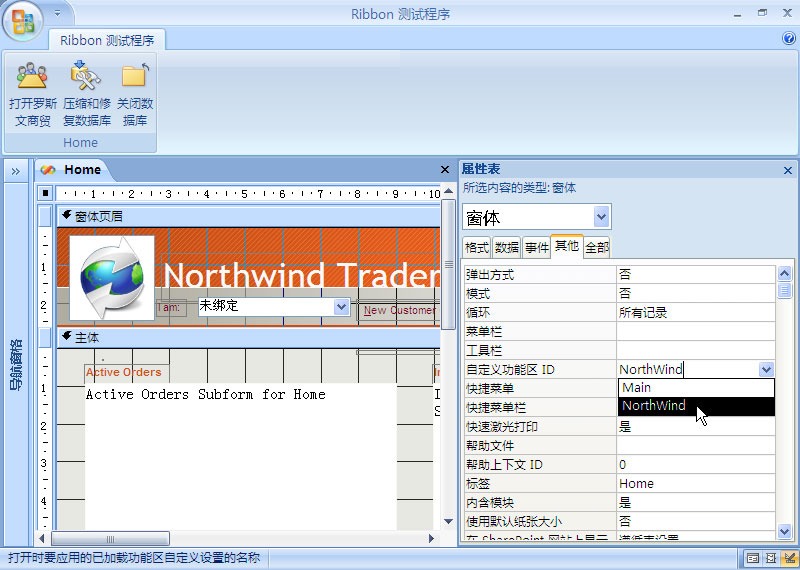Select the Northwind Traders title label
The width and height of the screenshot is (800, 570).
click(301, 276)
